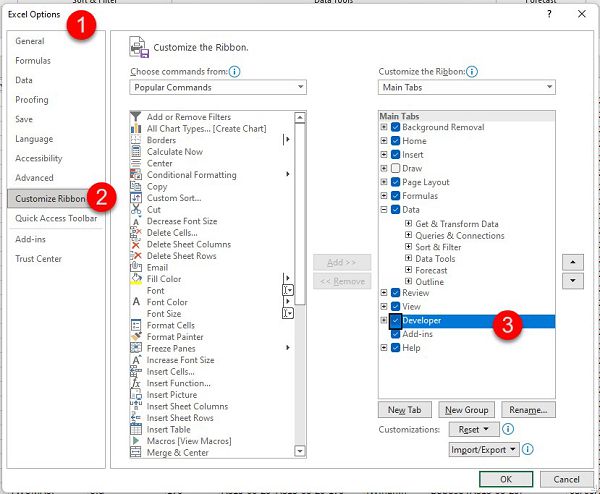
Task: Uncheck the View tab checkbox
Action: tap(395, 307)
